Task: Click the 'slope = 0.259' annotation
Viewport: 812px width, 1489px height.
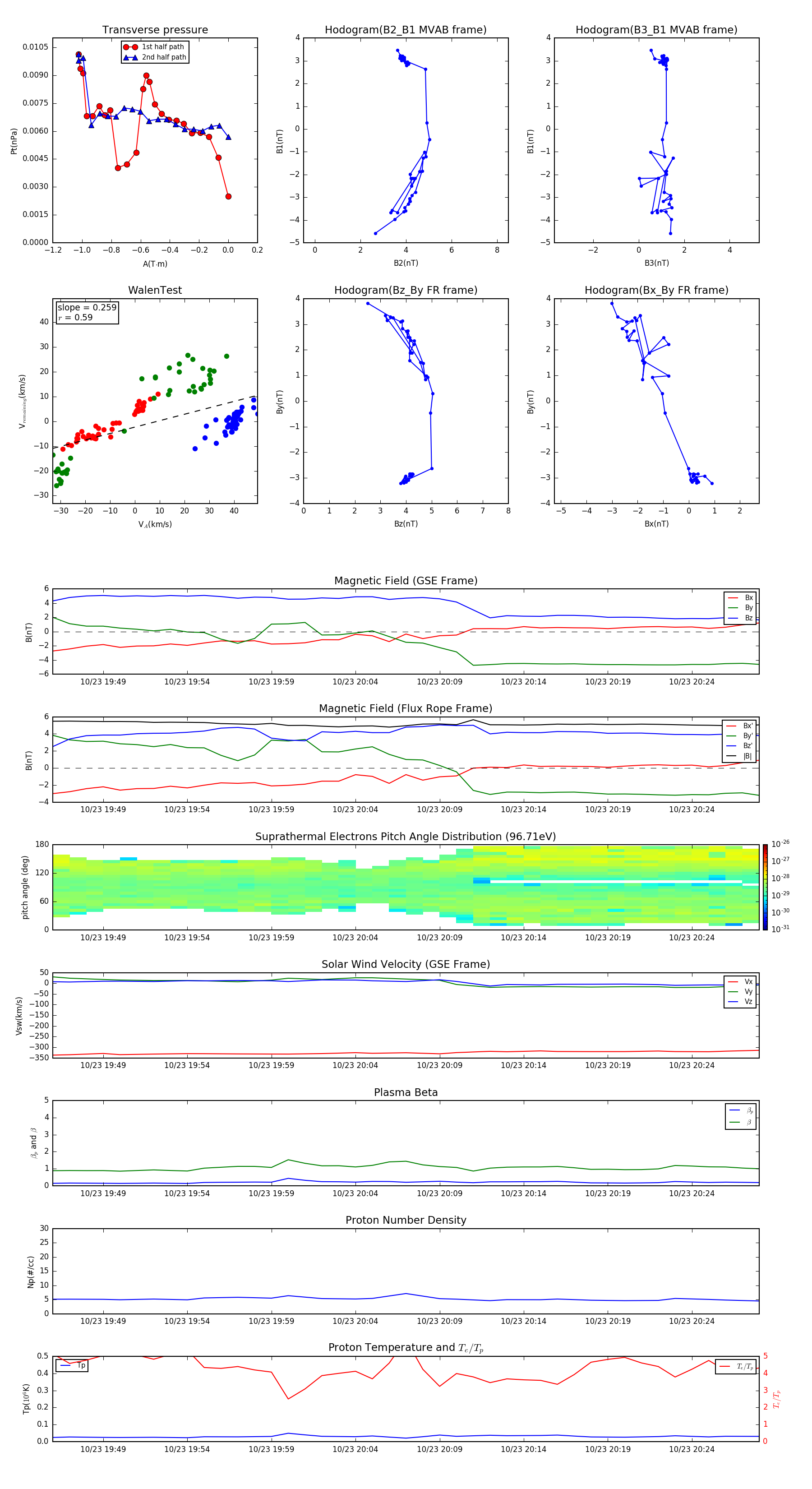Action: (87, 308)
